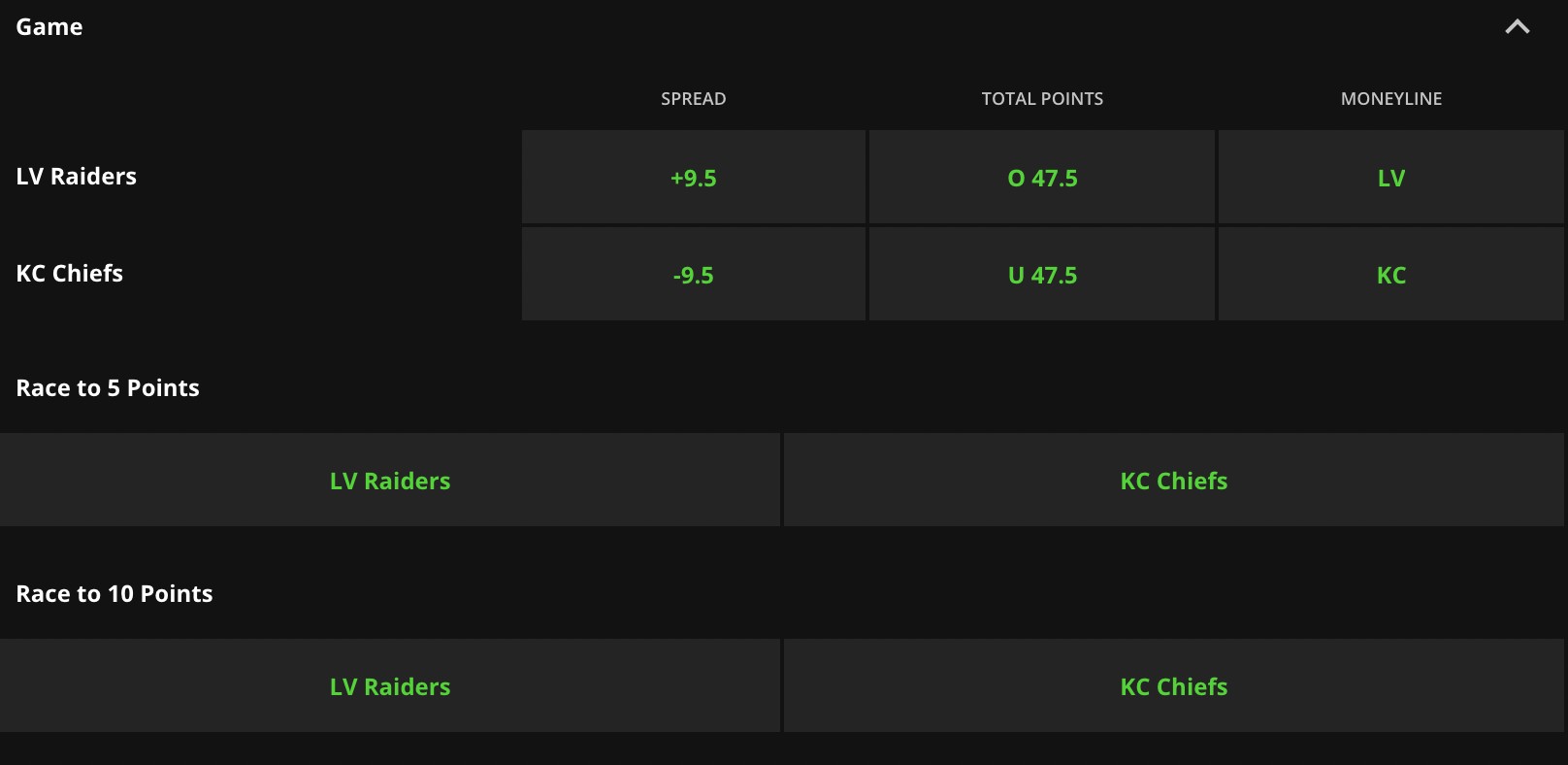1568x765 pixels.
Task: Click the MONEYLINE column header
Action: pyautogui.click(x=1390, y=99)
